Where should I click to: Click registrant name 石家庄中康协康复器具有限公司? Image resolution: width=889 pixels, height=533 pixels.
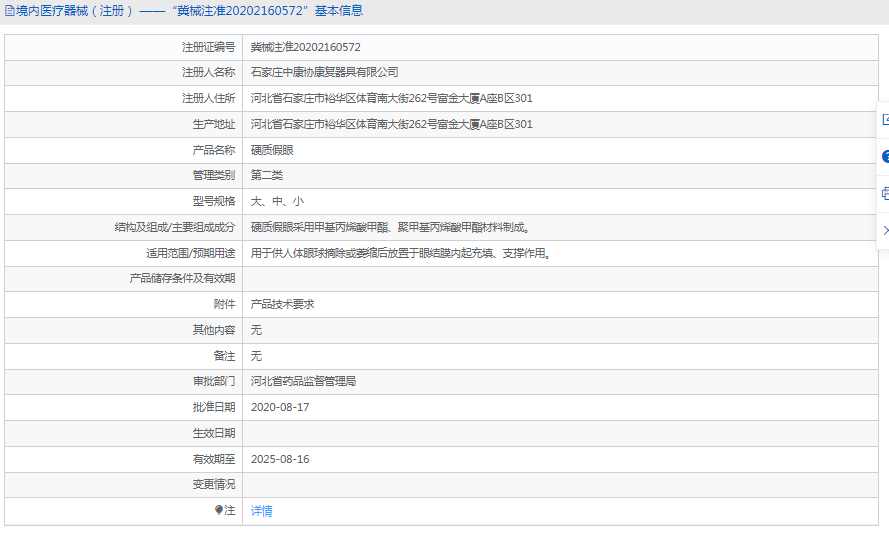point(324,73)
